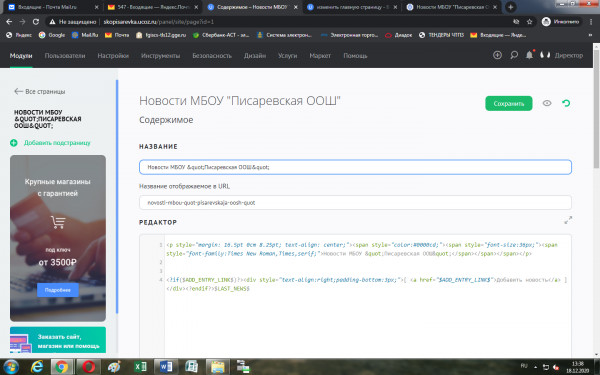The image size is (600, 375).
Task: Open a new browser tab
Action: click(x=510, y=7)
